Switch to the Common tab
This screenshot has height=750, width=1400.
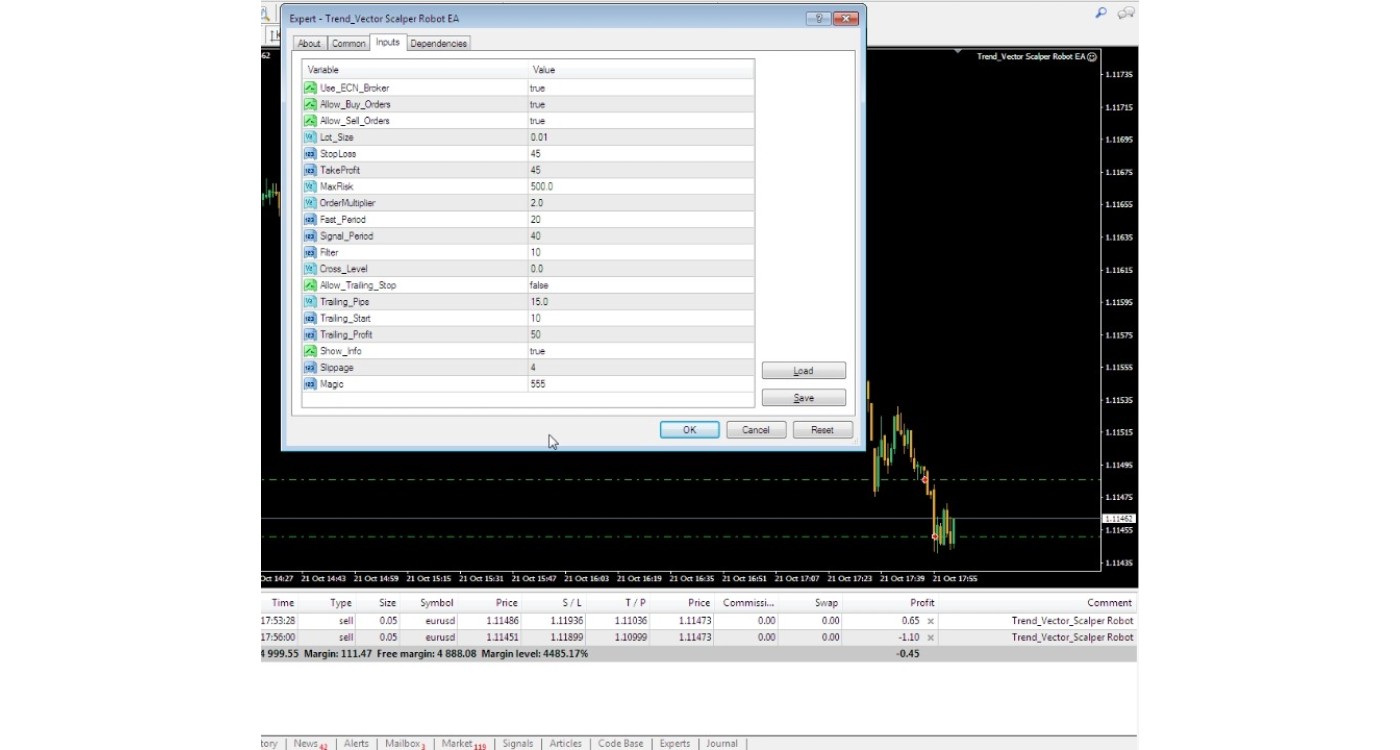coord(349,43)
